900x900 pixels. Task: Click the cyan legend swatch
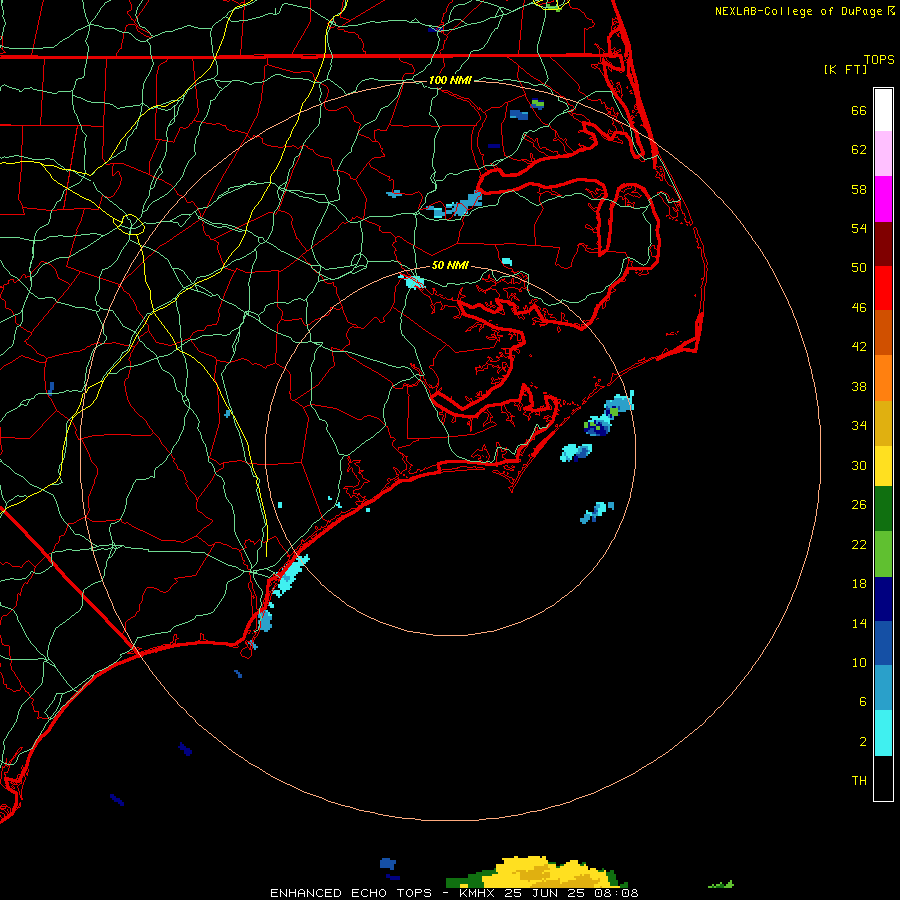[883, 733]
